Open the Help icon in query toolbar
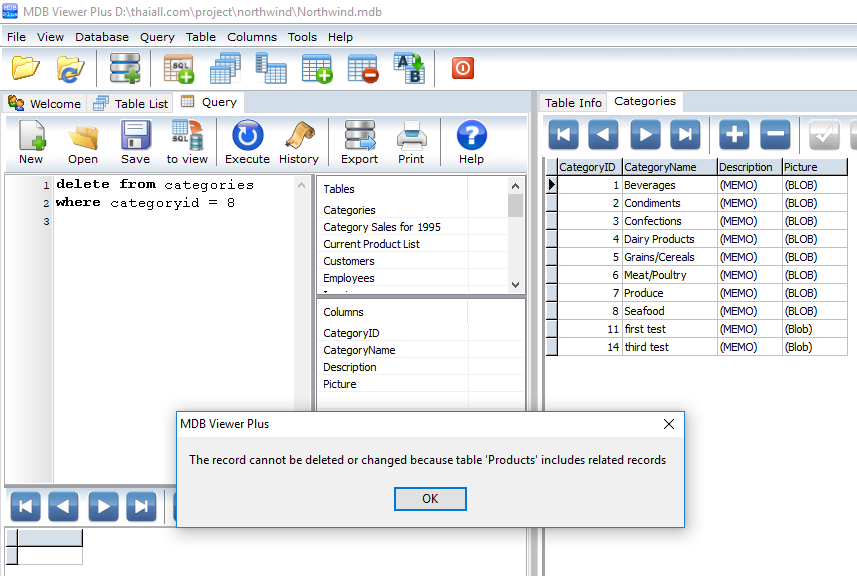 point(471,142)
